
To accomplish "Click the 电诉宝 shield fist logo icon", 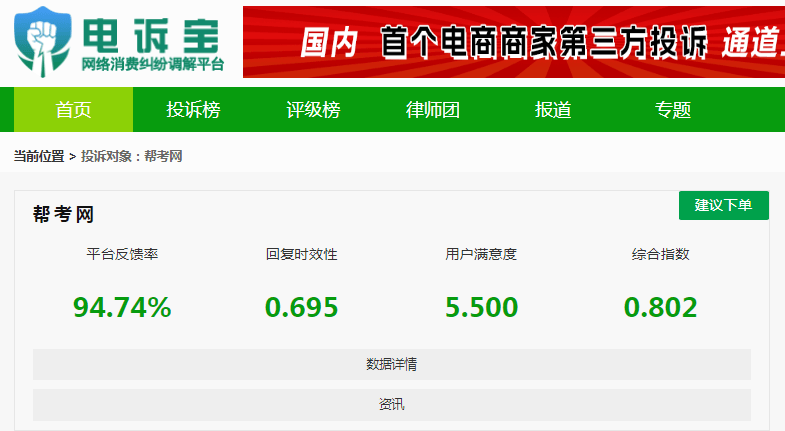I will (x=43, y=42).
